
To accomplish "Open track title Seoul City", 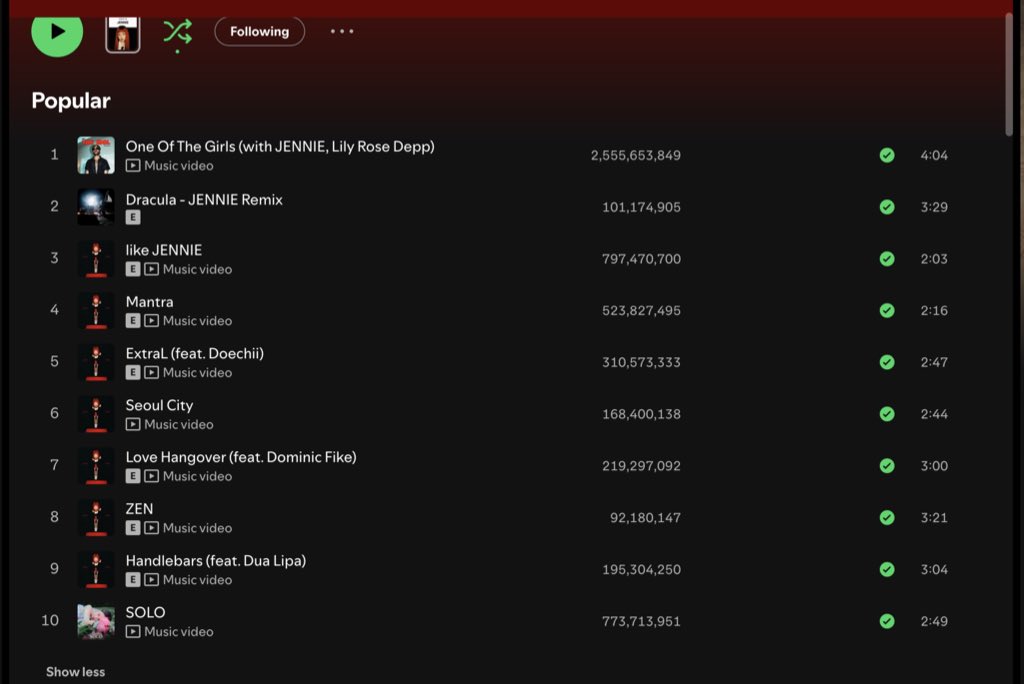I will 159,406.
